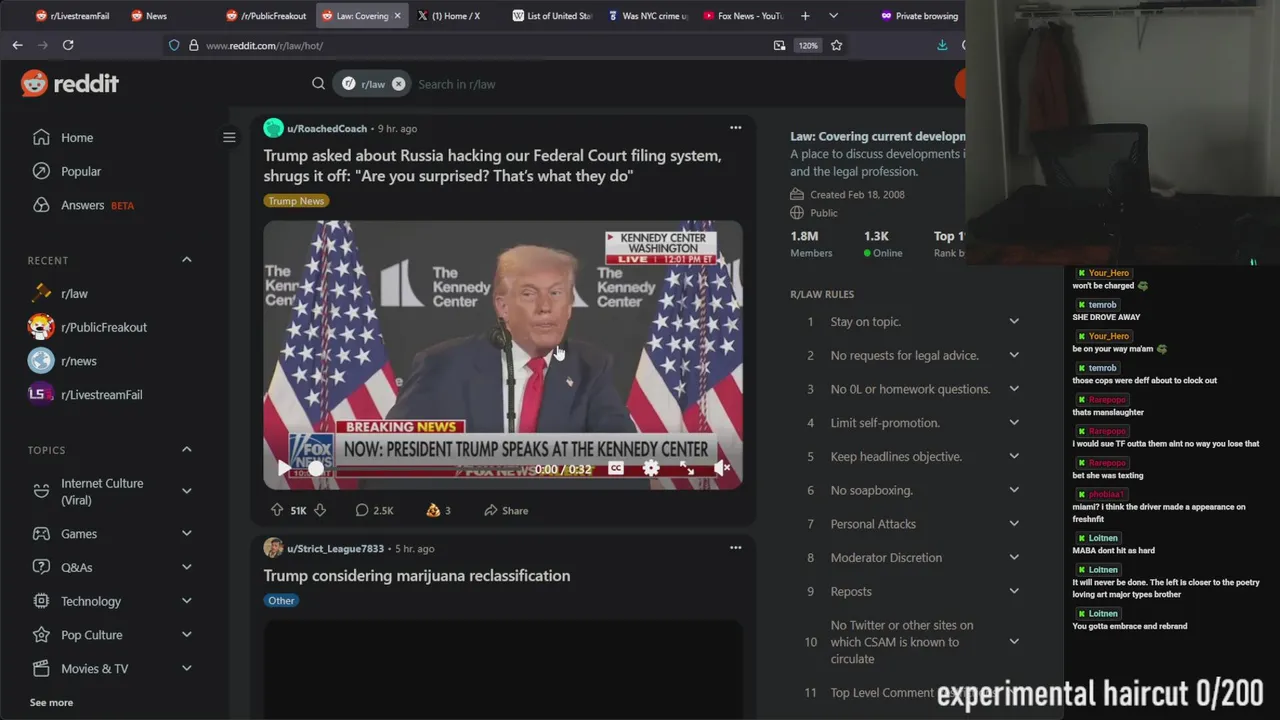Open the list all tabs chevron
The image size is (1280, 720).
click(833, 16)
